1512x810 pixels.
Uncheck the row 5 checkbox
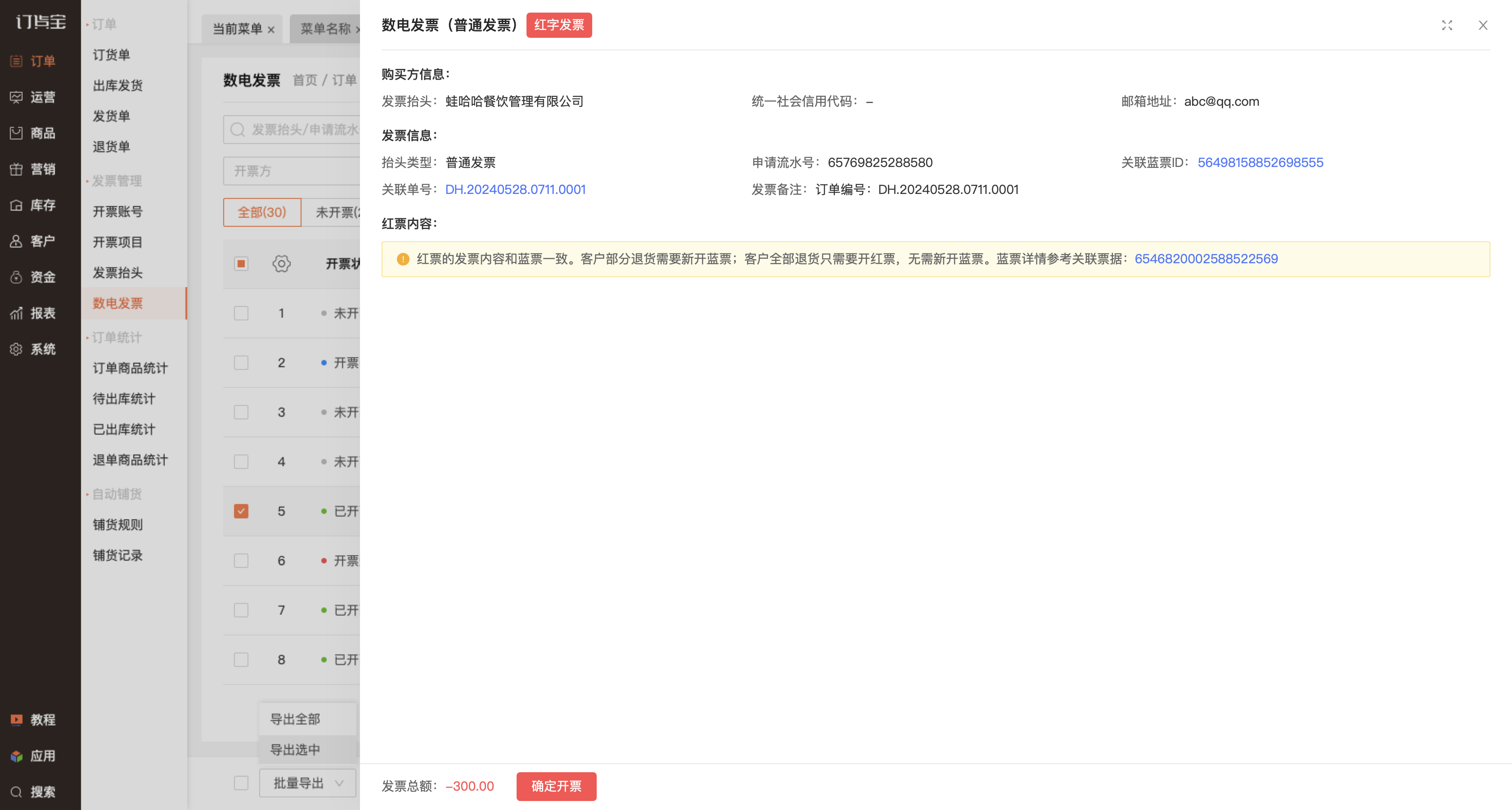tap(241, 511)
